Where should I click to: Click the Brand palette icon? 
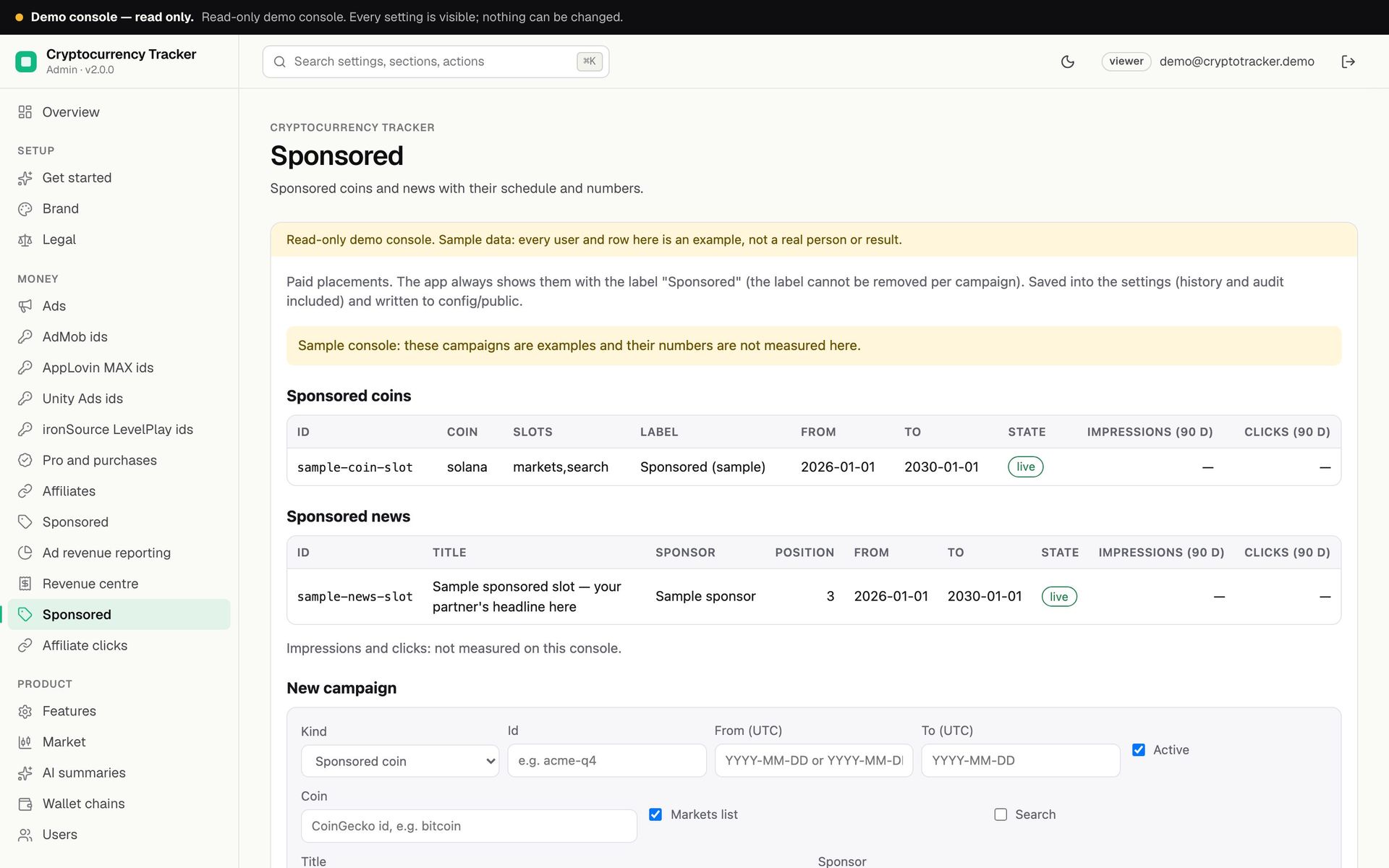25,209
